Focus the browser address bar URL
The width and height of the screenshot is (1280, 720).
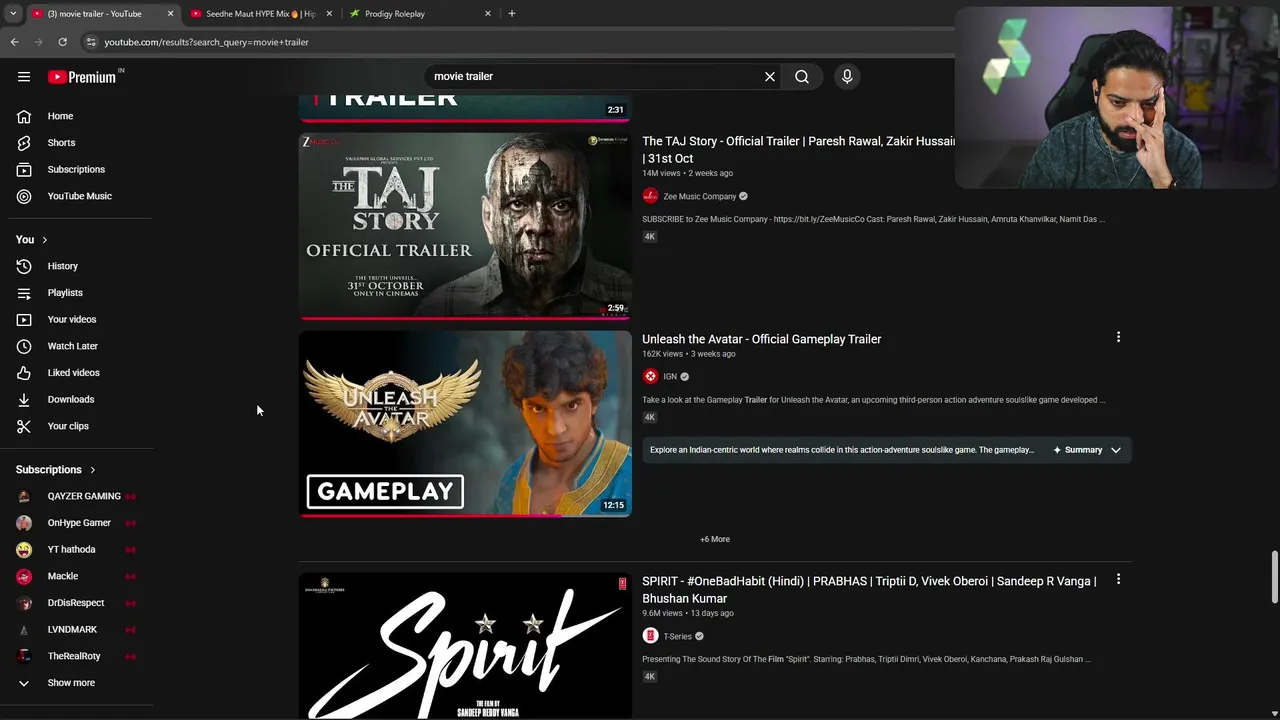coord(206,42)
